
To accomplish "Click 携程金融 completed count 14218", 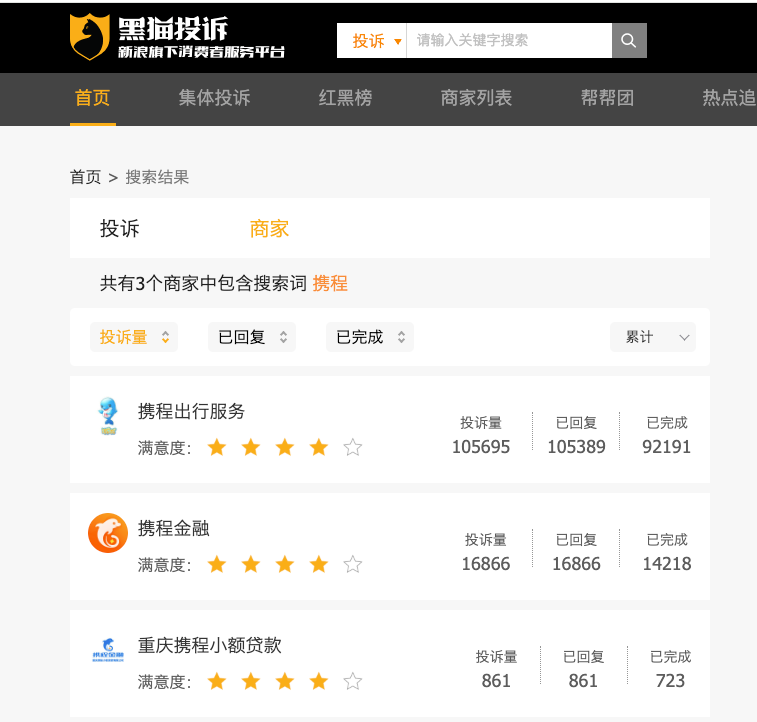I will (667, 564).
